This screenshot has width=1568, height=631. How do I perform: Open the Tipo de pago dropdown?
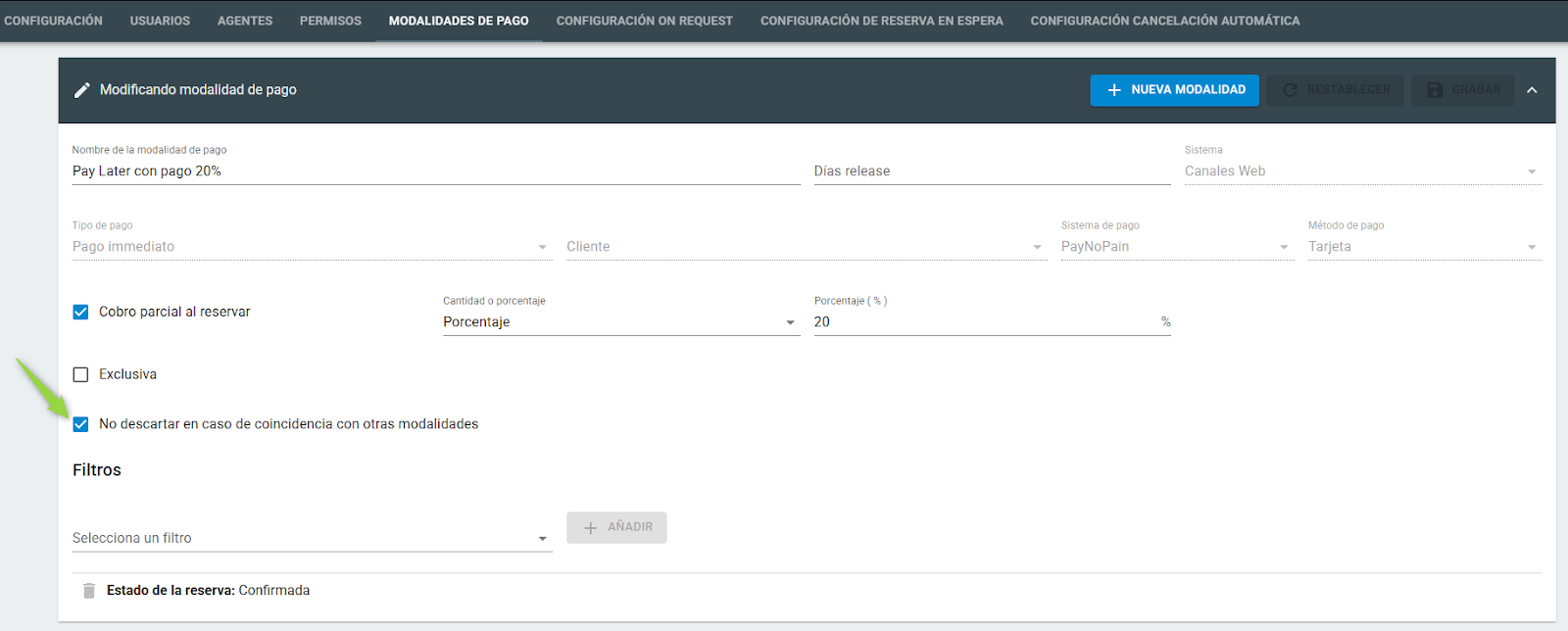(313, 247)
